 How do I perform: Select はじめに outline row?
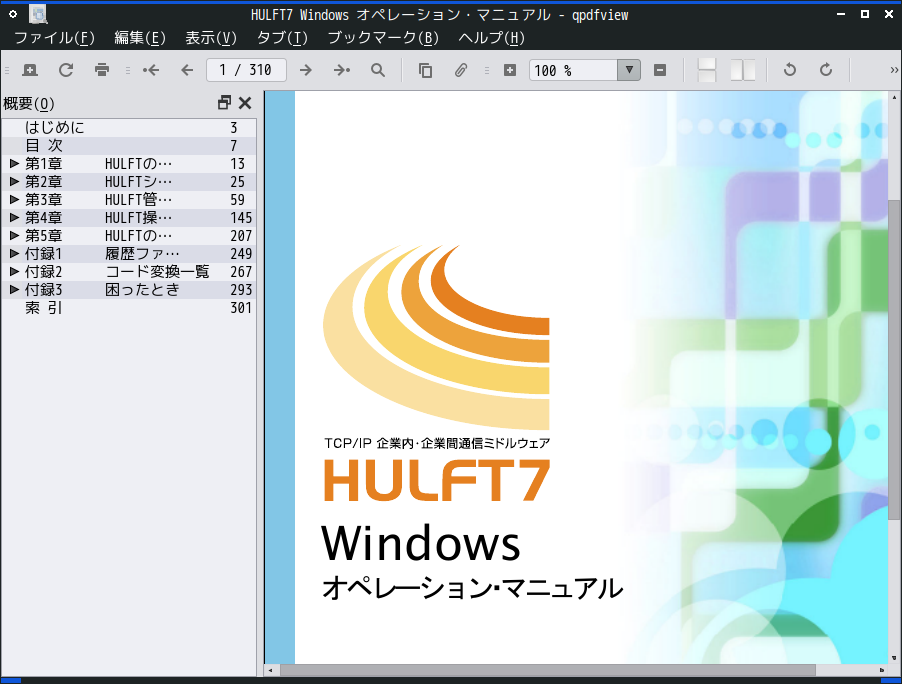click(x=129, y=128)
